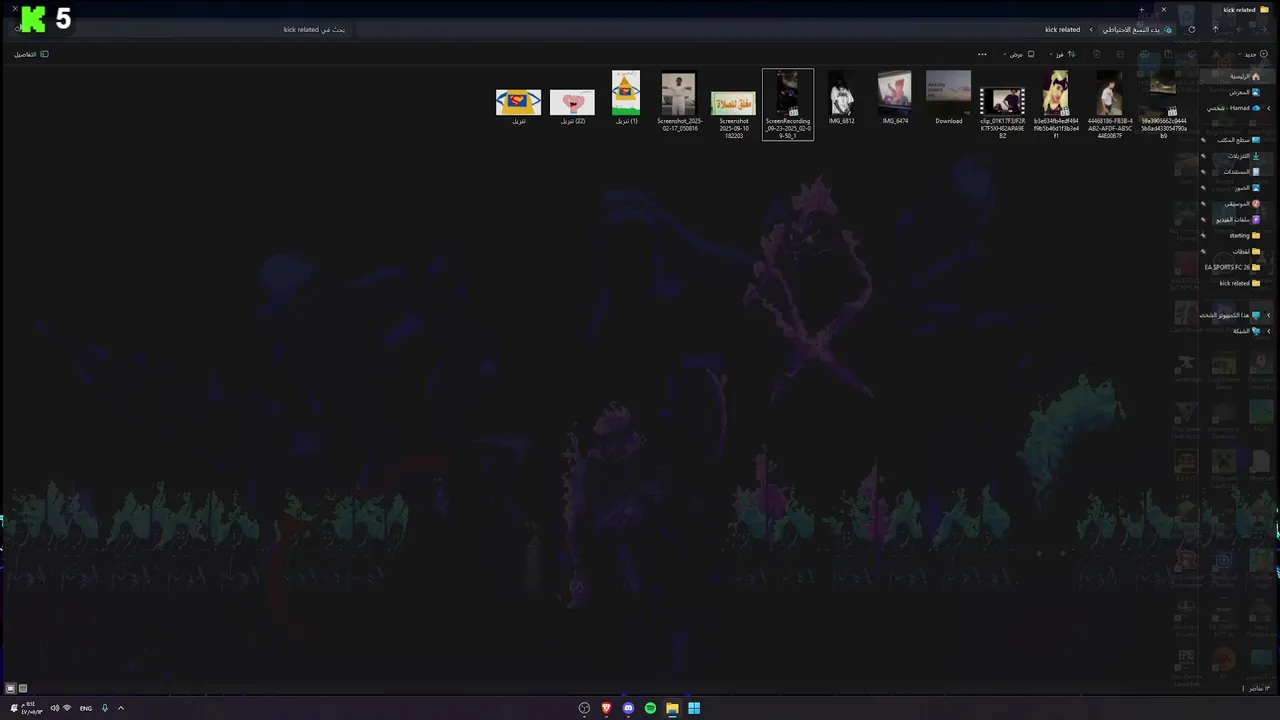Select the 44468186-FB3B image file
Image resolution: width=1280 pixels, height=720 pixels.
pos(1110,104)
